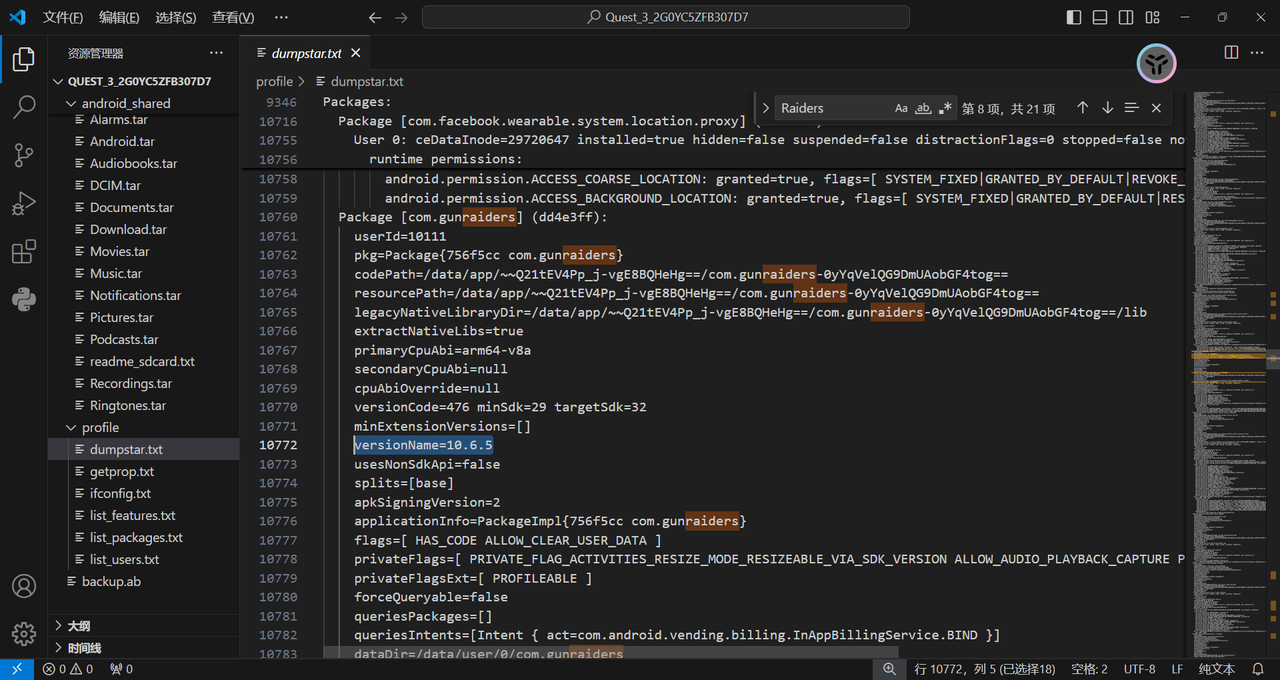This screenshot has height=680, width=1280.
Task: Open readme_sdcard.txt file
Action: 142,361
